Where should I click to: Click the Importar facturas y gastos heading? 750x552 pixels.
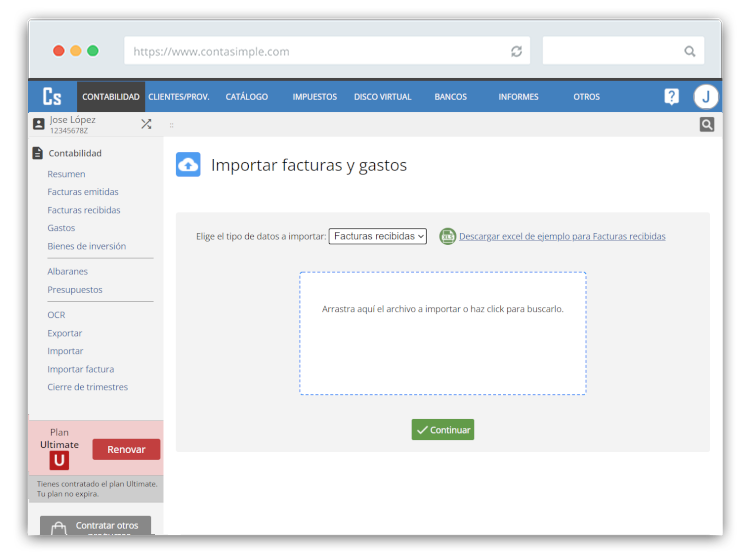click(309, 165)
